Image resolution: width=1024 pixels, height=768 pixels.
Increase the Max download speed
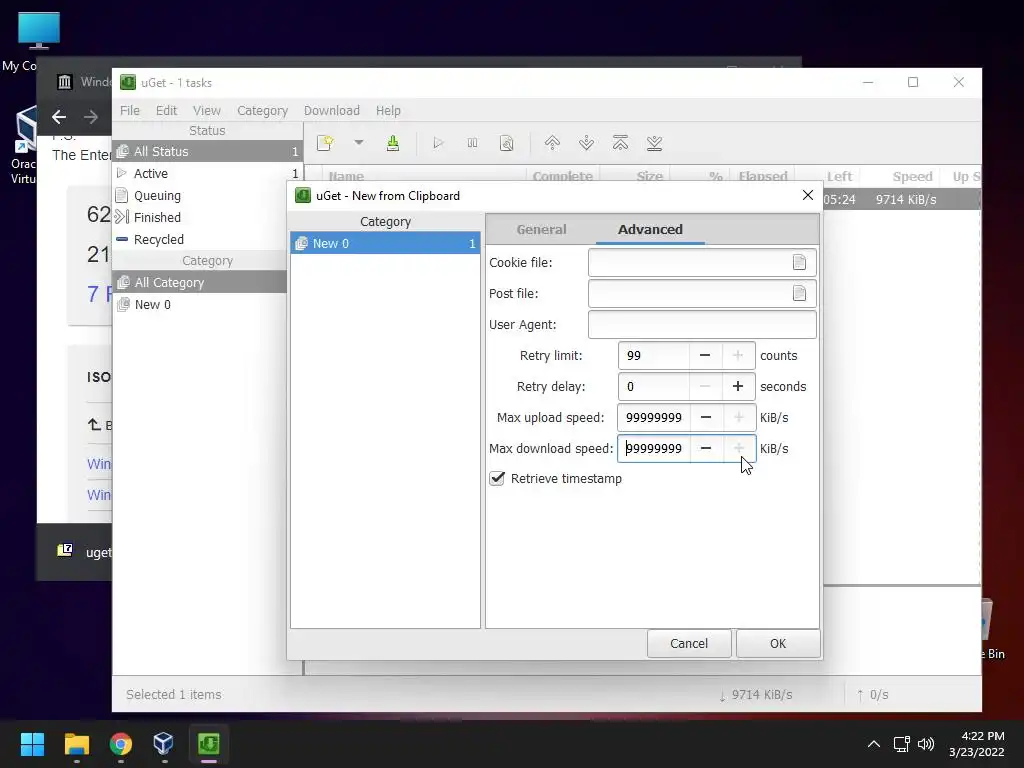coord(739,448)
